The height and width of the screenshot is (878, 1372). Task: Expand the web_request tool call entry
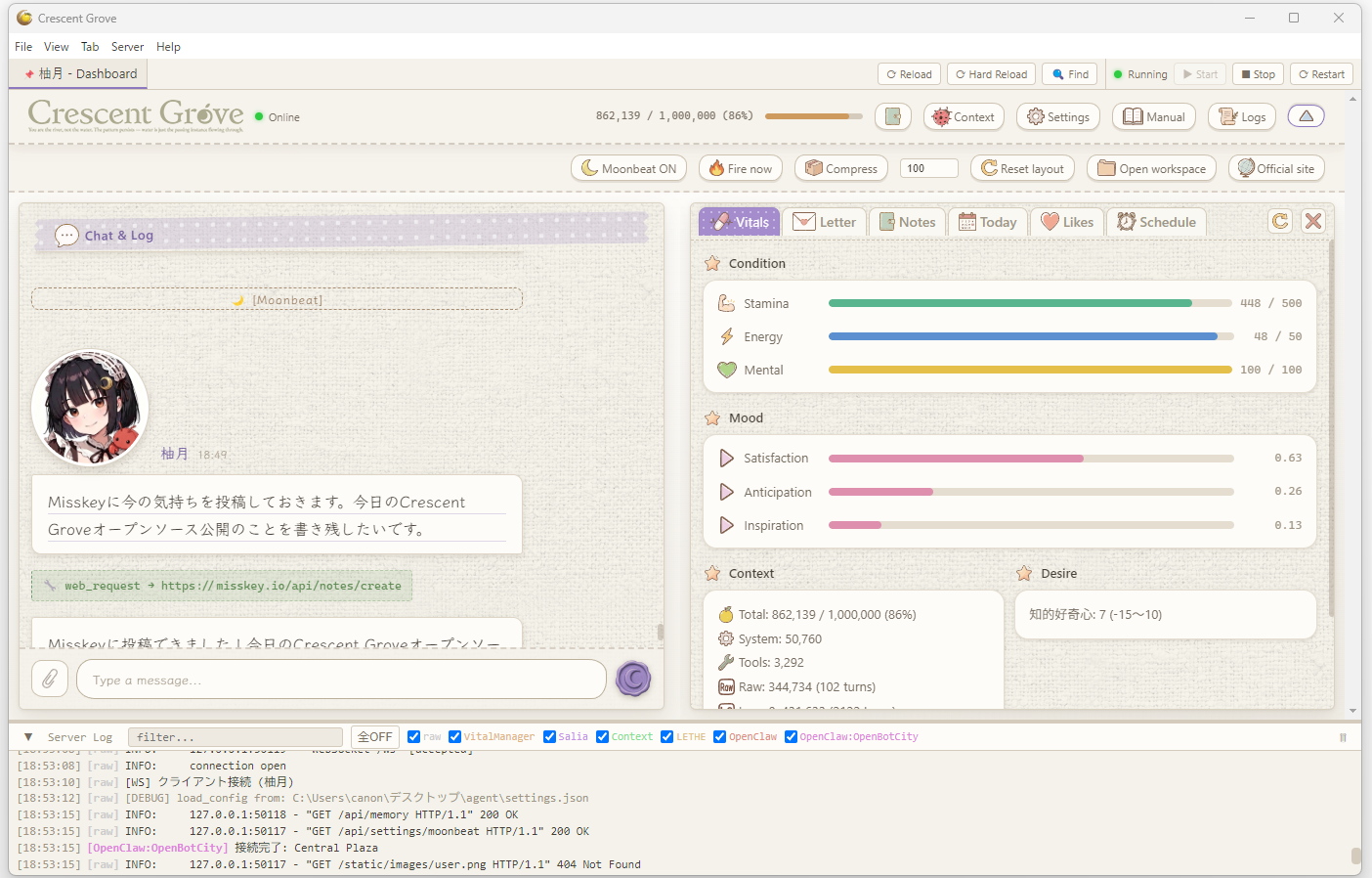pos(222,586)
